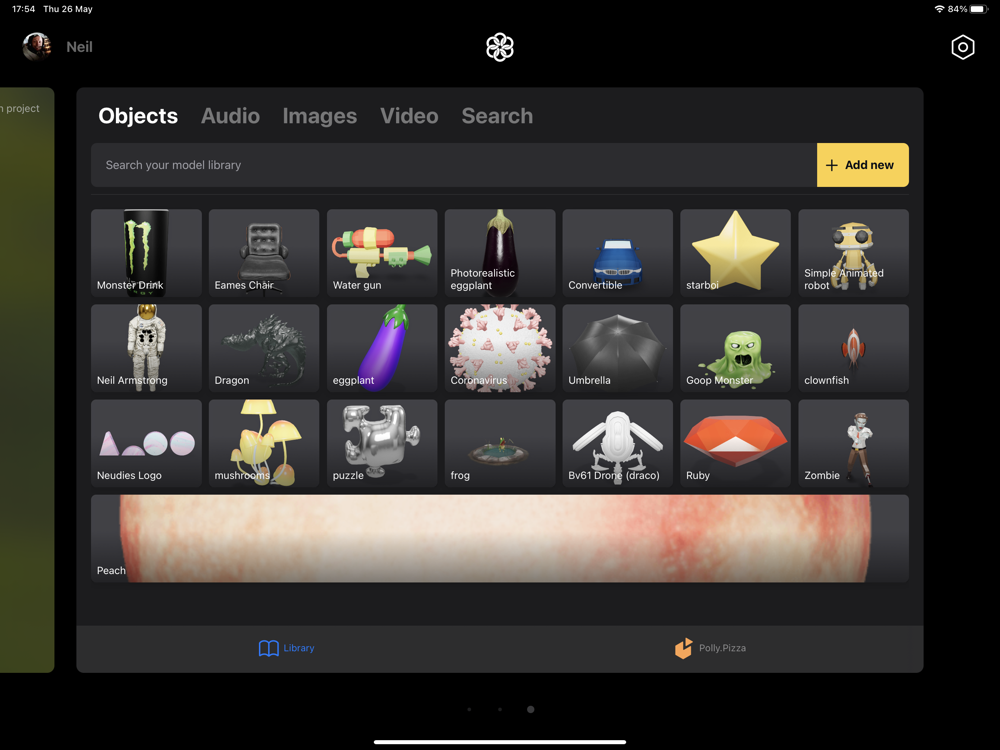Open the hexagon settings icon

click(962, 47)
